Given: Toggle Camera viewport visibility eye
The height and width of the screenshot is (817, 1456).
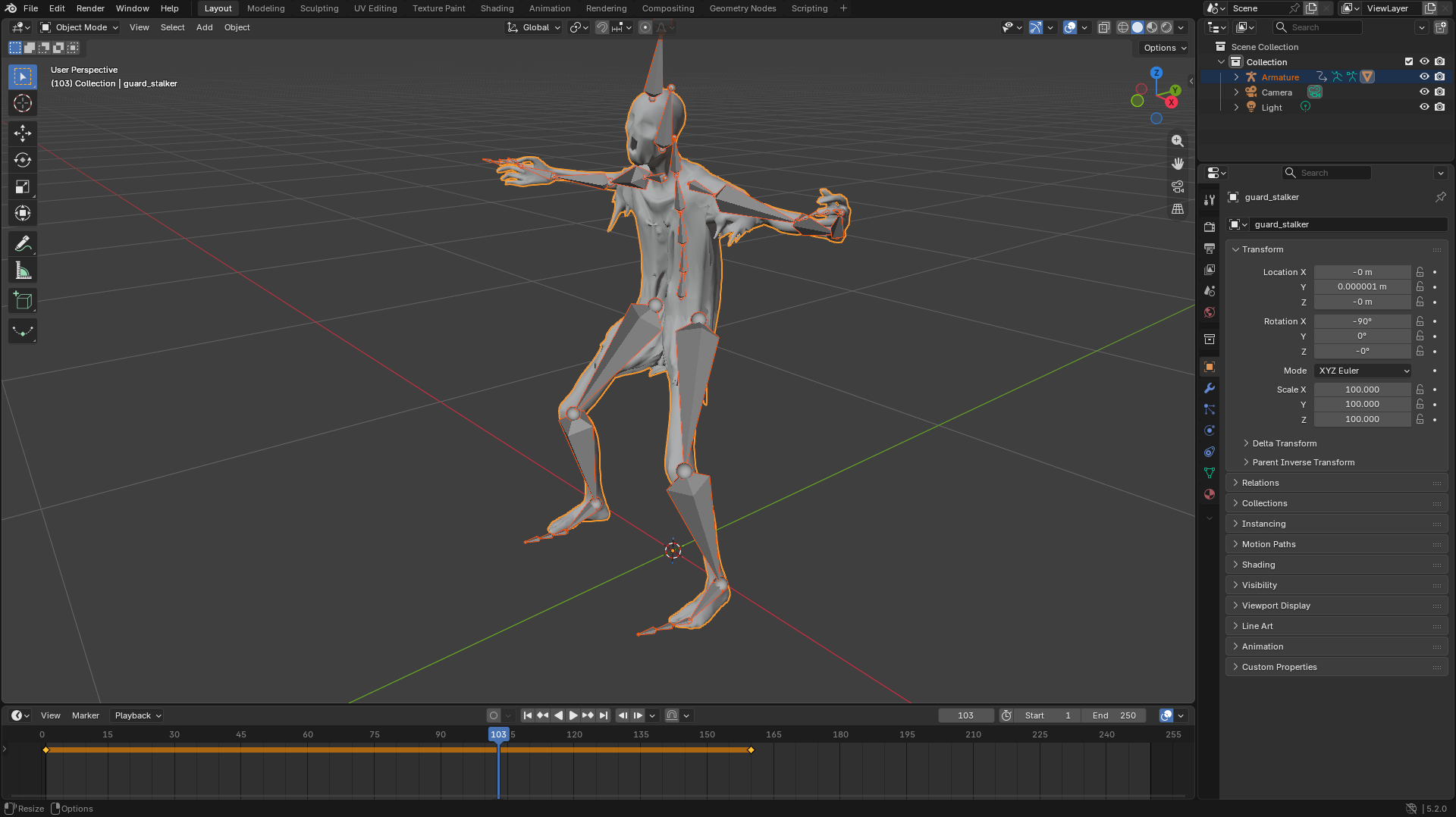Looking at the screenshot, I should [x=1424, y=92].
